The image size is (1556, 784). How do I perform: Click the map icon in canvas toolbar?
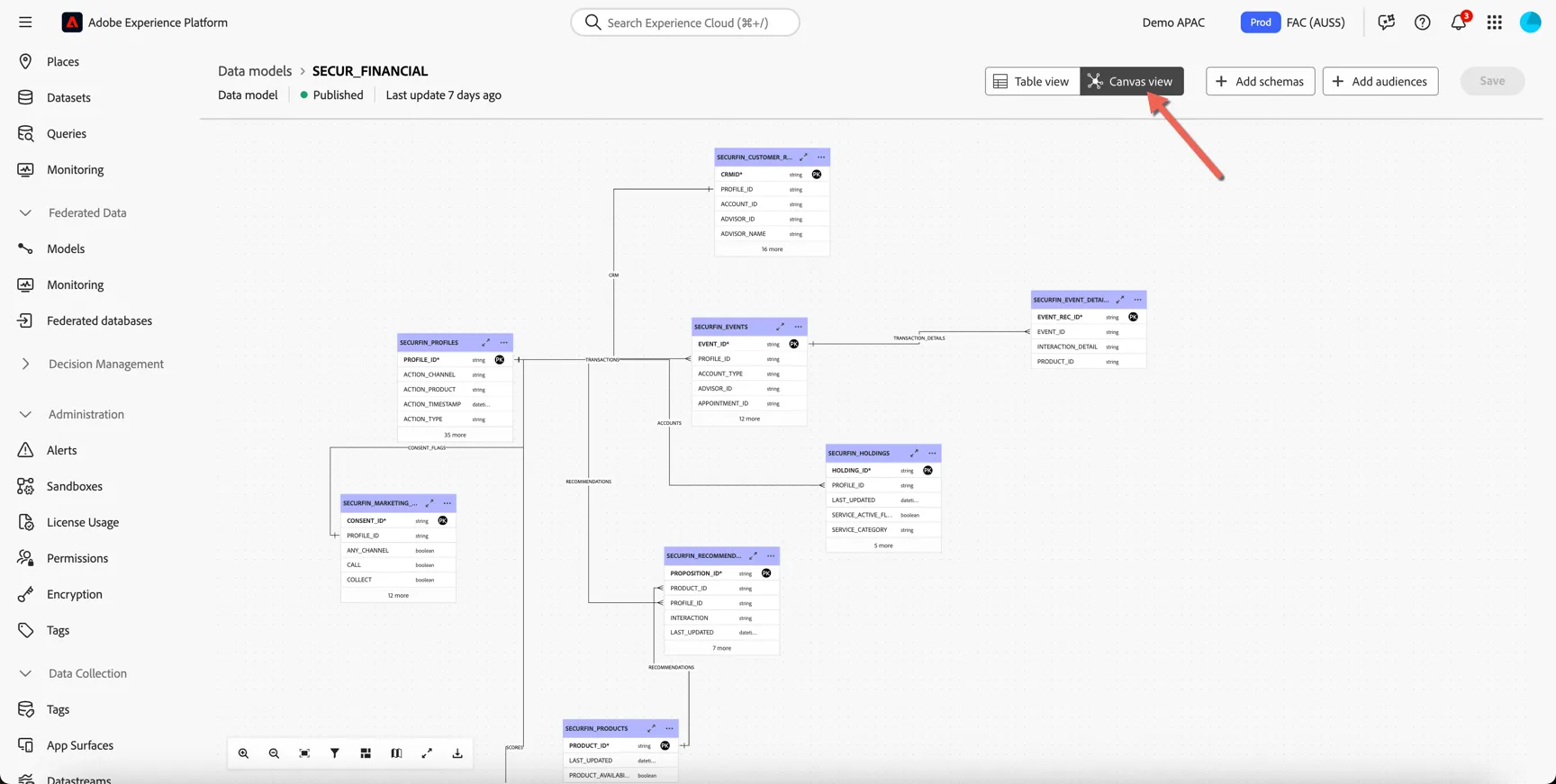coord(396,753)
